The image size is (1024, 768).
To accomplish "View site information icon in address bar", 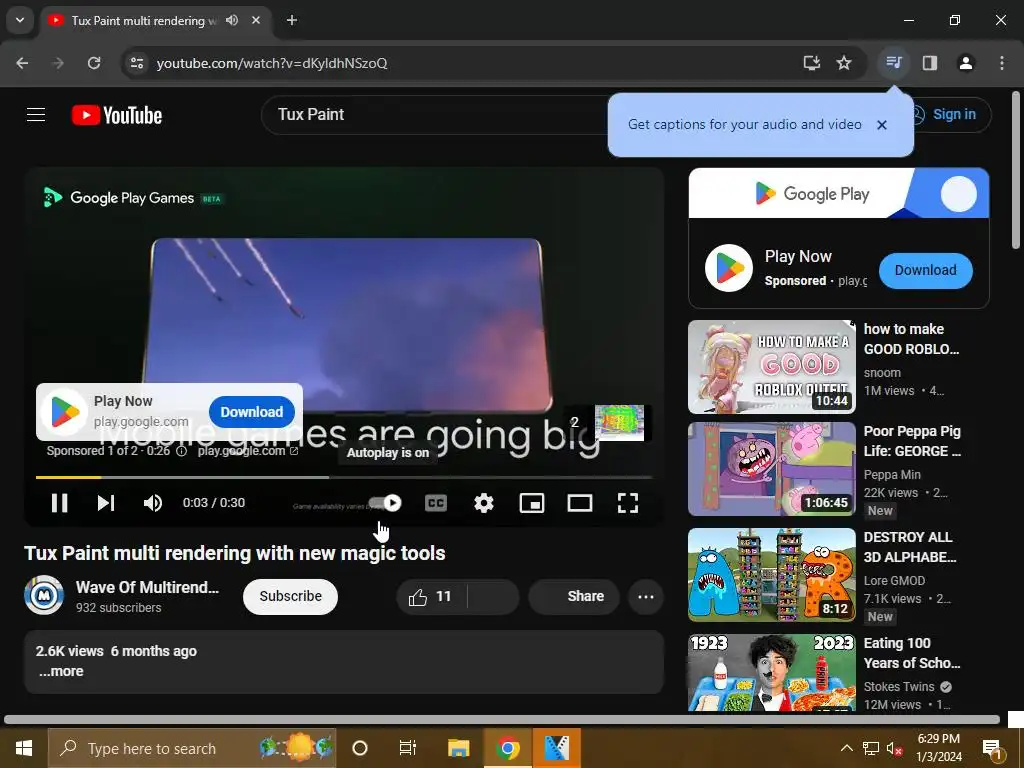I will [x=136, y=63].
